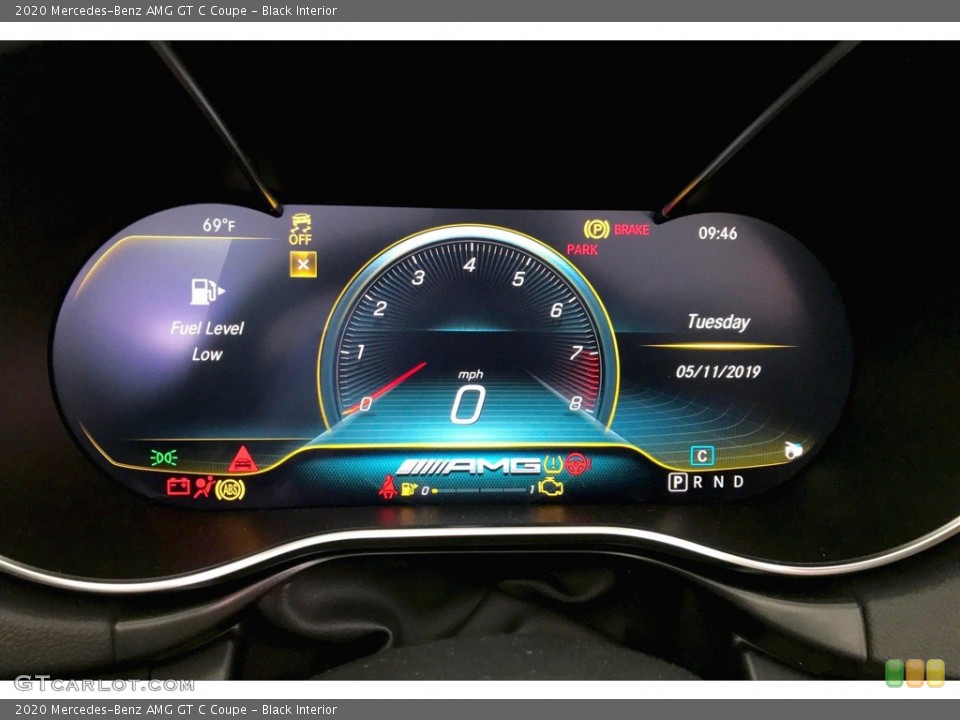
Task: Tap the 1 on the tachometer
Action: click(361, 351)
